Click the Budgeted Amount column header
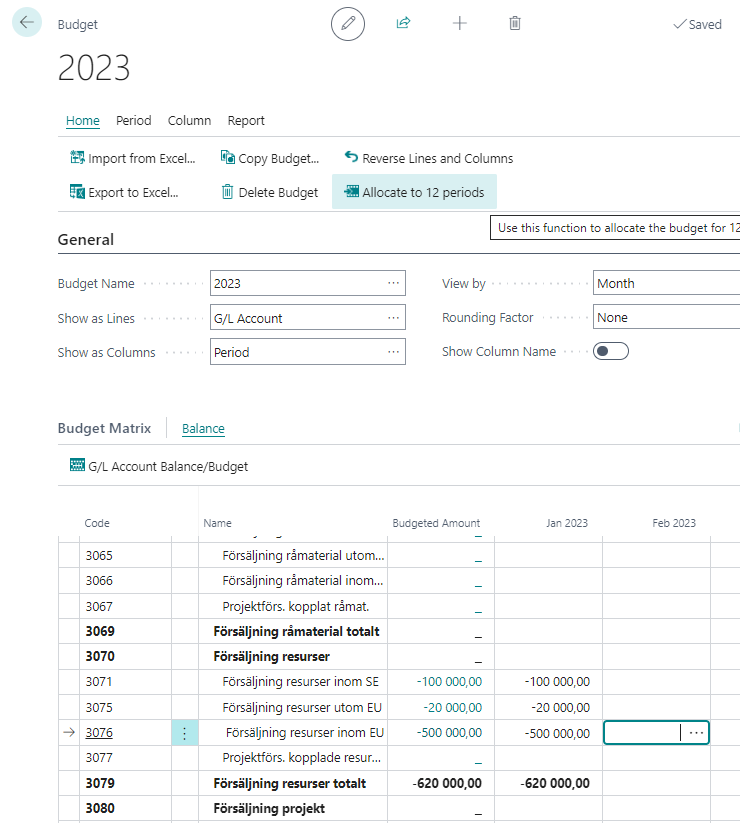Viewport: 740px width, 823px height. 436,523
